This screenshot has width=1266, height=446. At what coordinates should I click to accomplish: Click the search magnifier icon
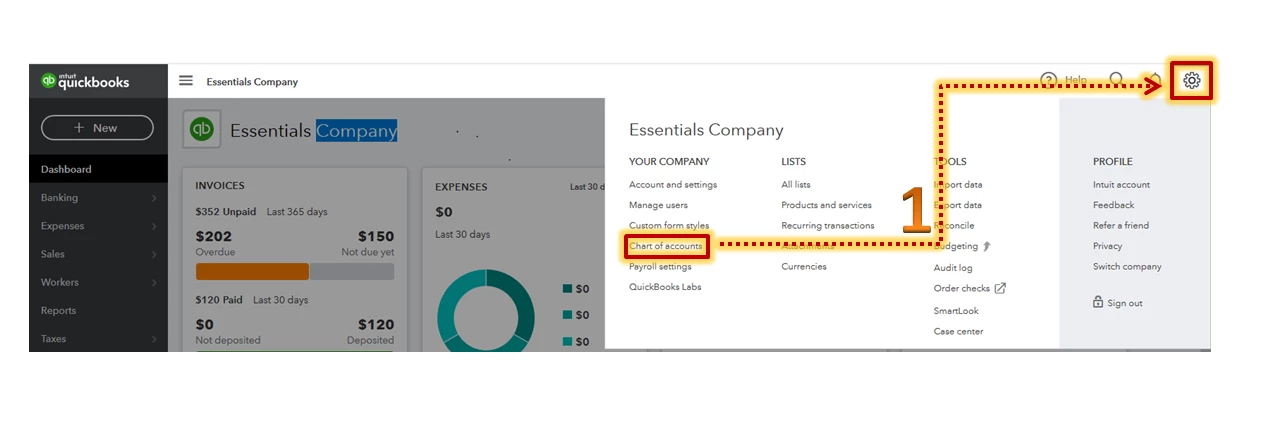[1116, 80]
